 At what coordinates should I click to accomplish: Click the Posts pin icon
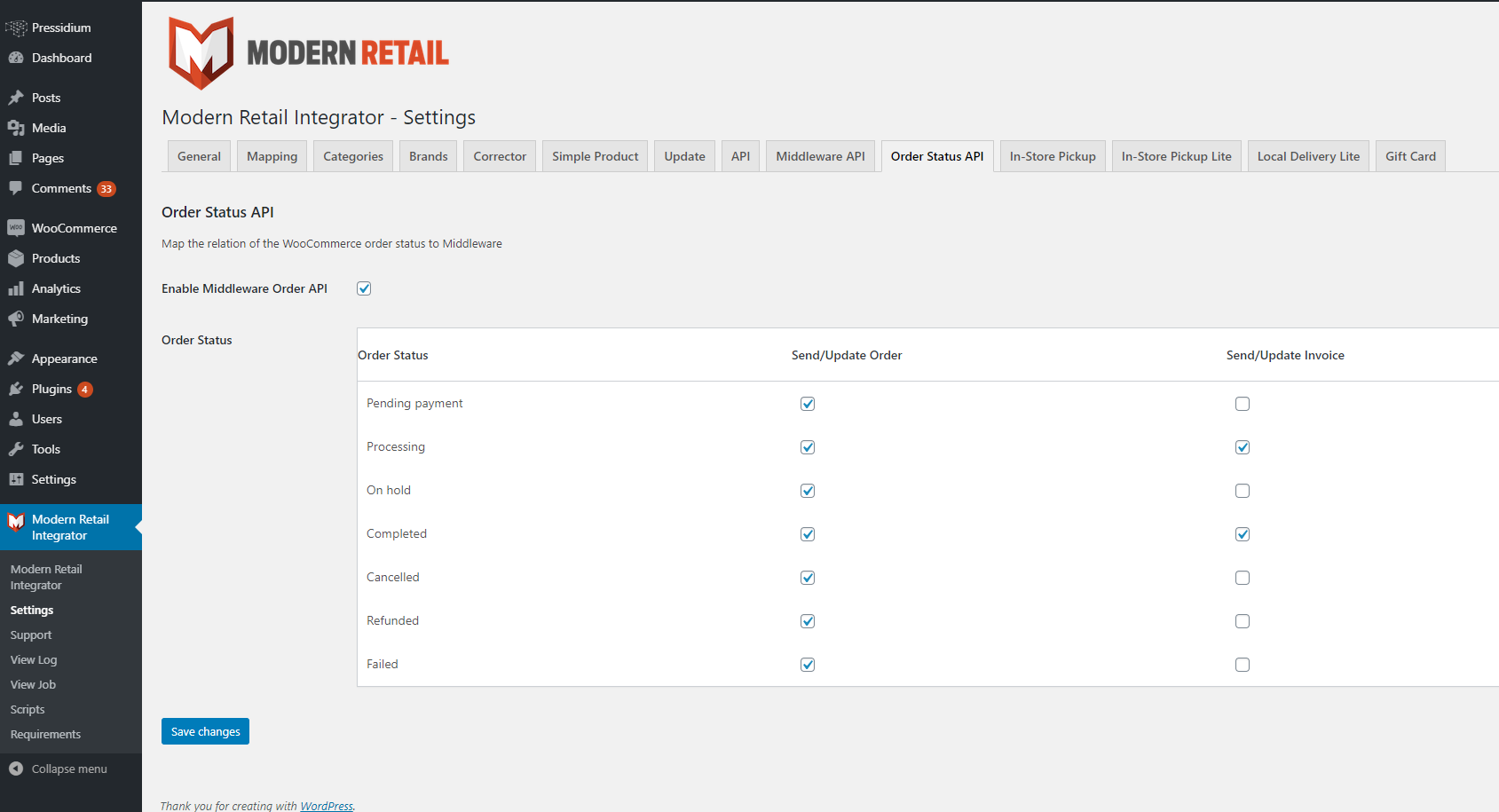tap(16, 98)
